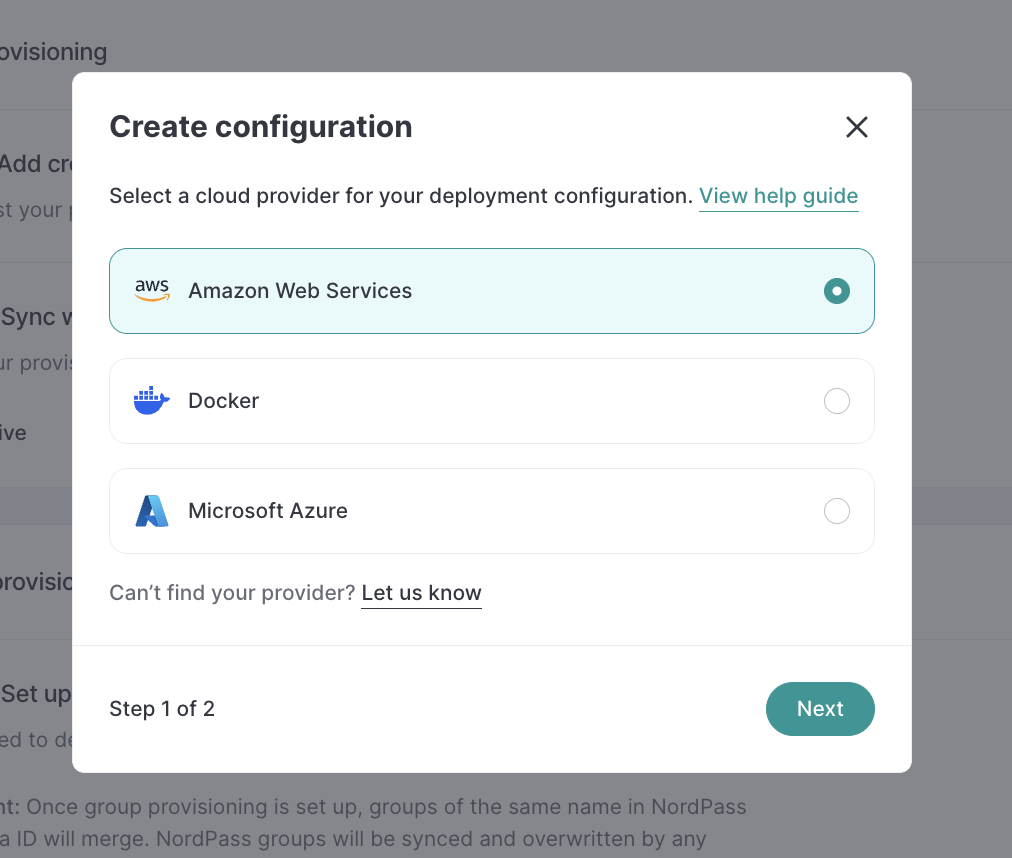The image size is (1012, 858).
Task: Click the Step 1 of 2 indicator
Action: coord(162,709)
